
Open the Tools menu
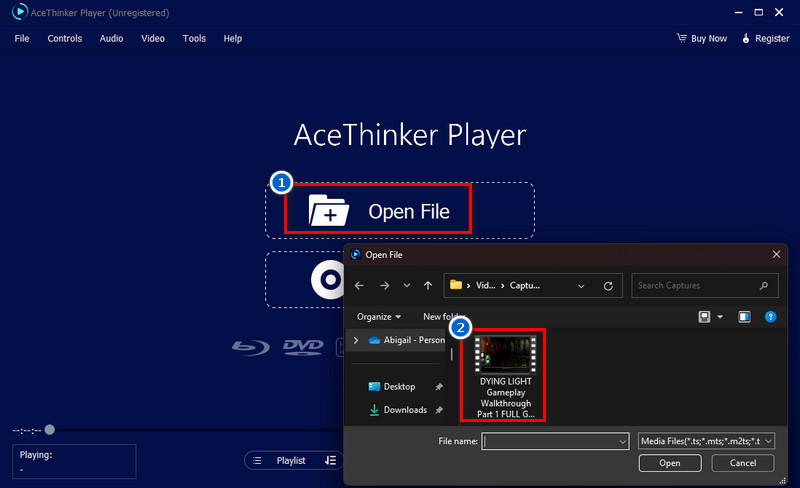point(194,38)
